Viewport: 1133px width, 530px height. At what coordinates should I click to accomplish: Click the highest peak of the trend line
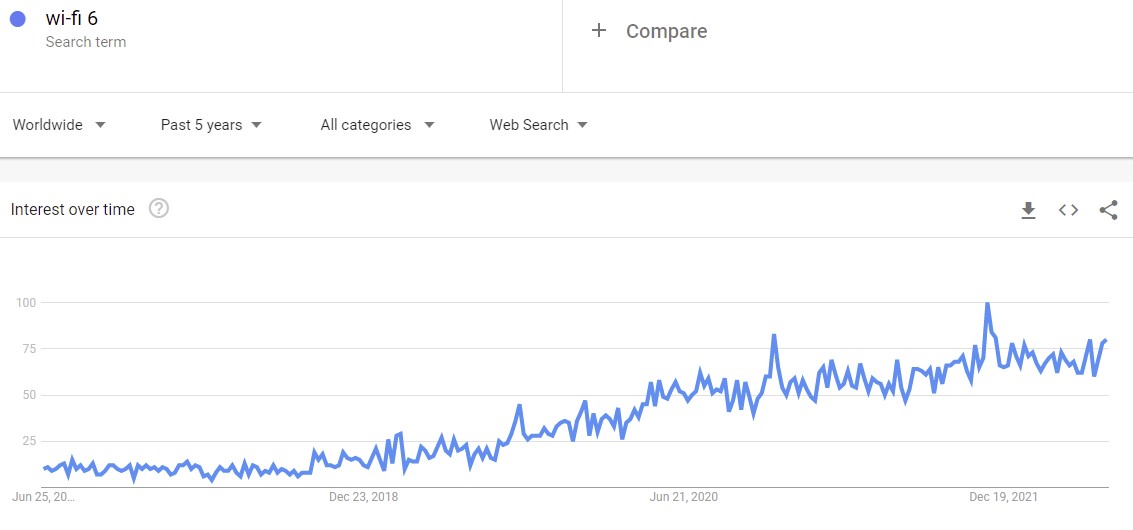[987, 304]
